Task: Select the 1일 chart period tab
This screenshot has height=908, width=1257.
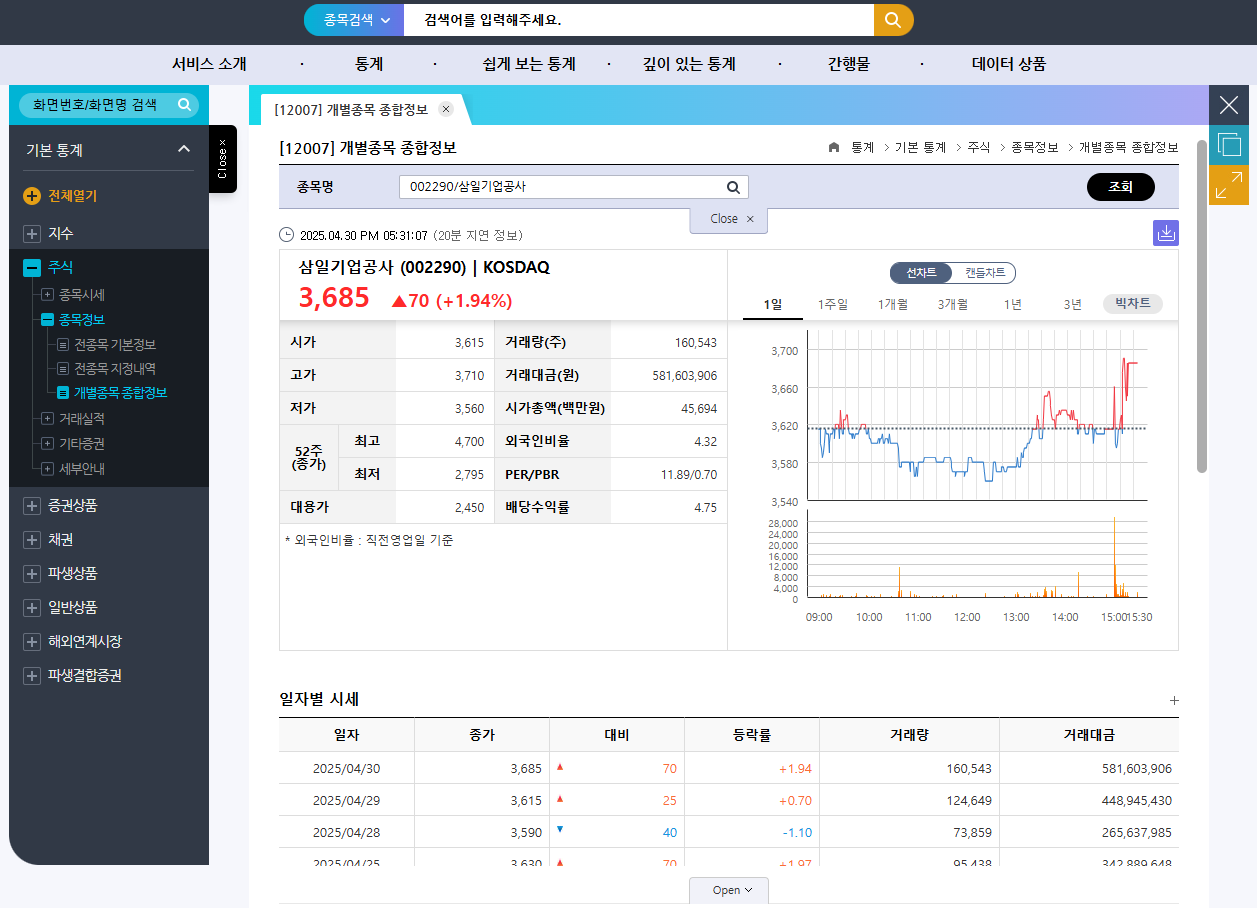Action: coord(773,304)
